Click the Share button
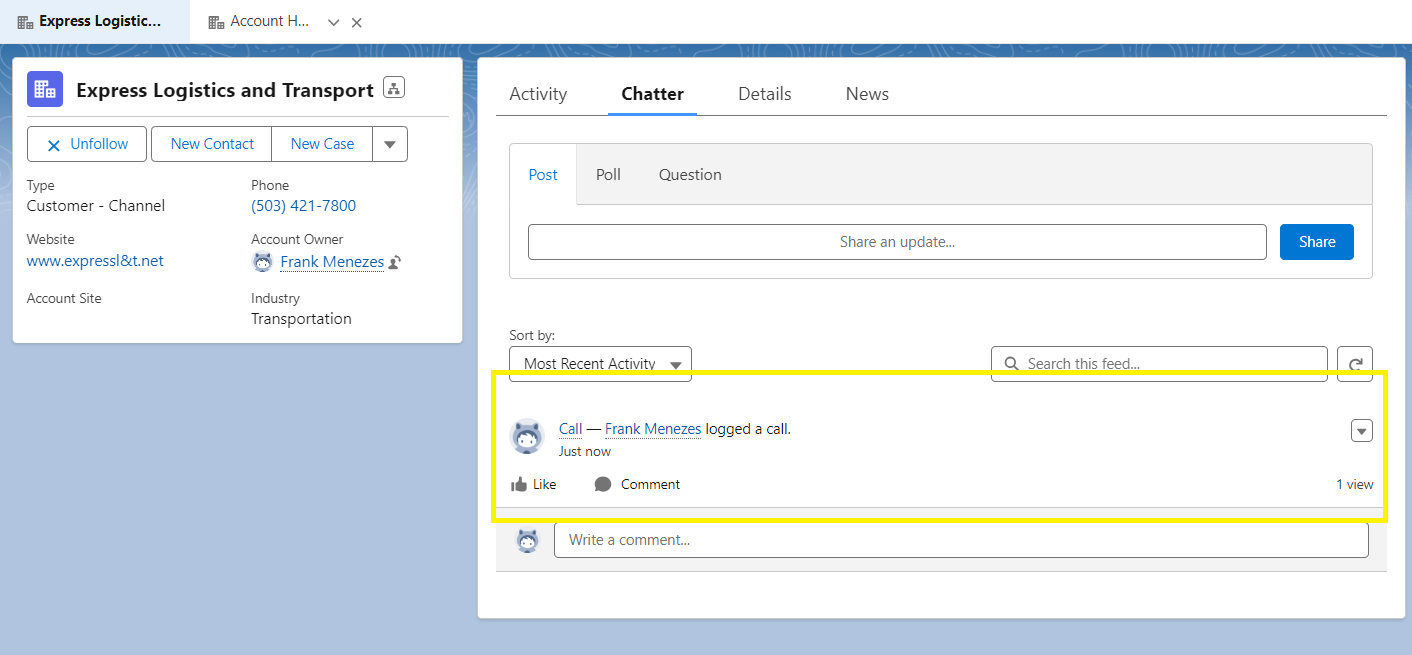1412x655 pixels. click(1317, 242)
